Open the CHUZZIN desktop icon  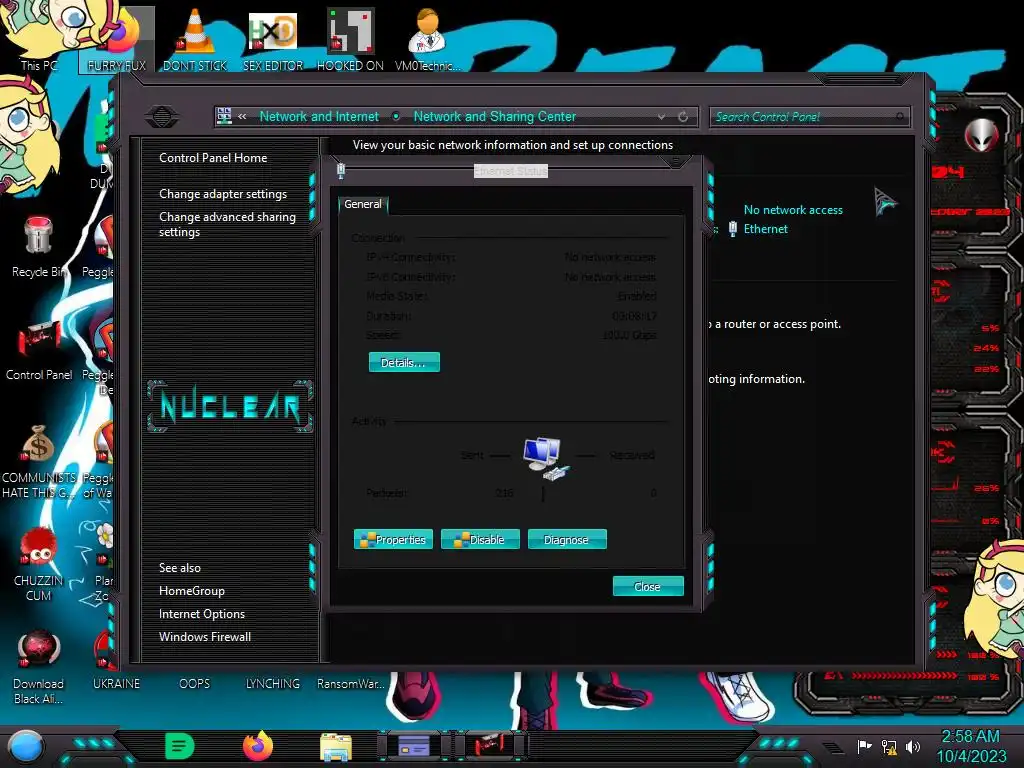tap(39, 564)
